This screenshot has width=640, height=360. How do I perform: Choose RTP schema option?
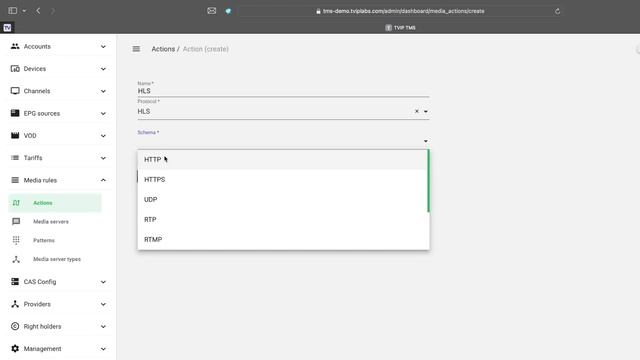click(x=282, y=220)
